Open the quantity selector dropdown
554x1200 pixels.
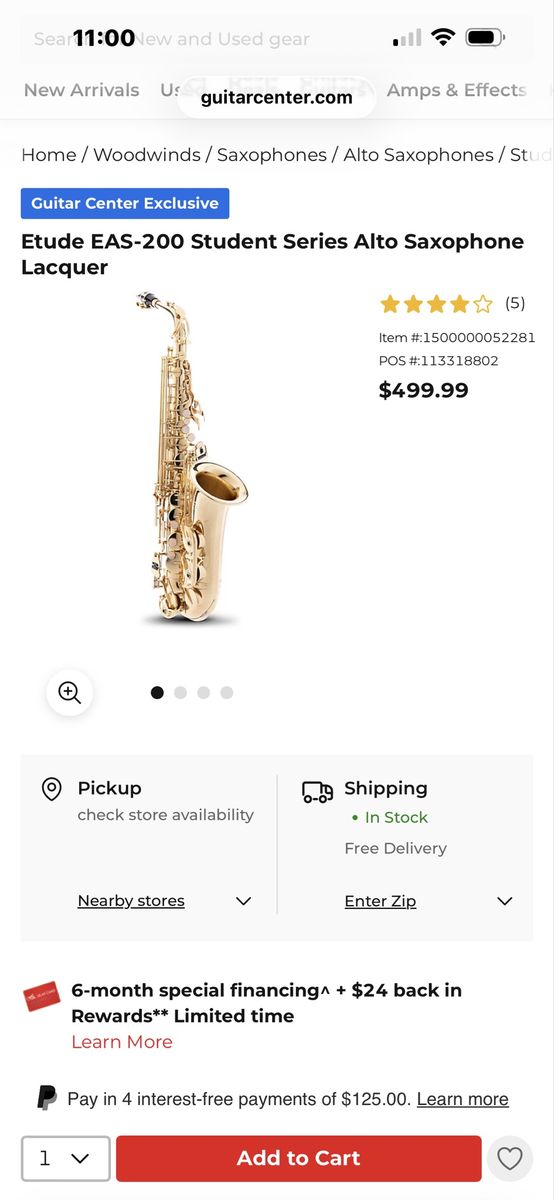click(66, 1158)
